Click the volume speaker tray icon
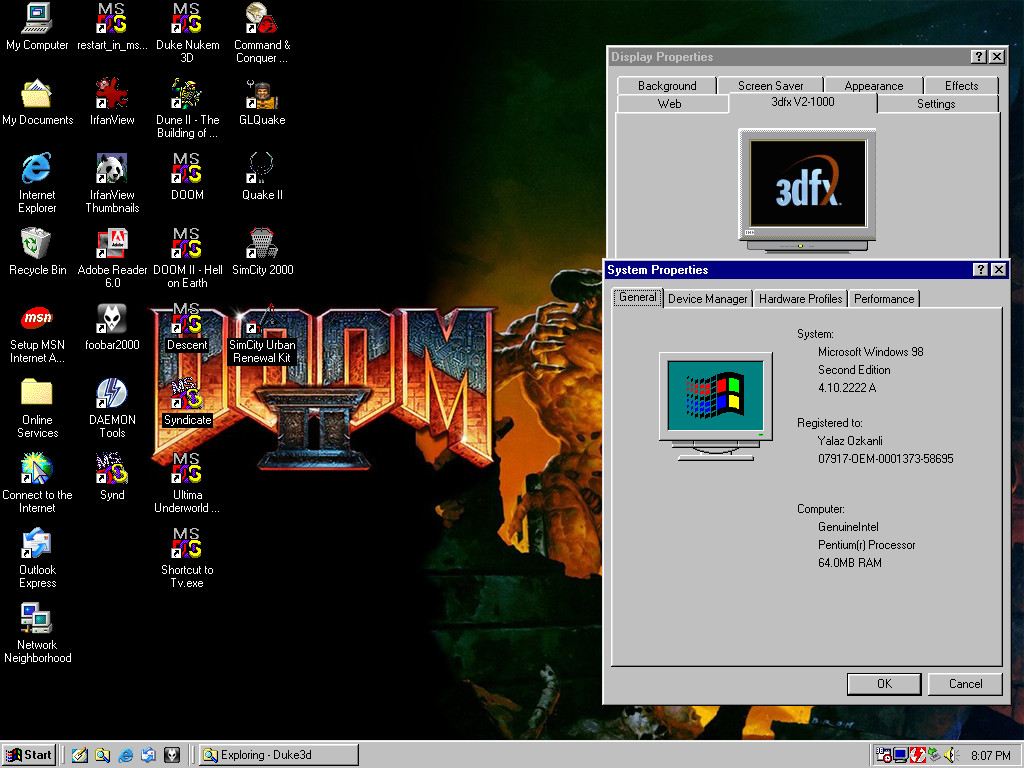The height and width of the screenshot is (768, 1024). pyautogui.click(x=950, y=755)
